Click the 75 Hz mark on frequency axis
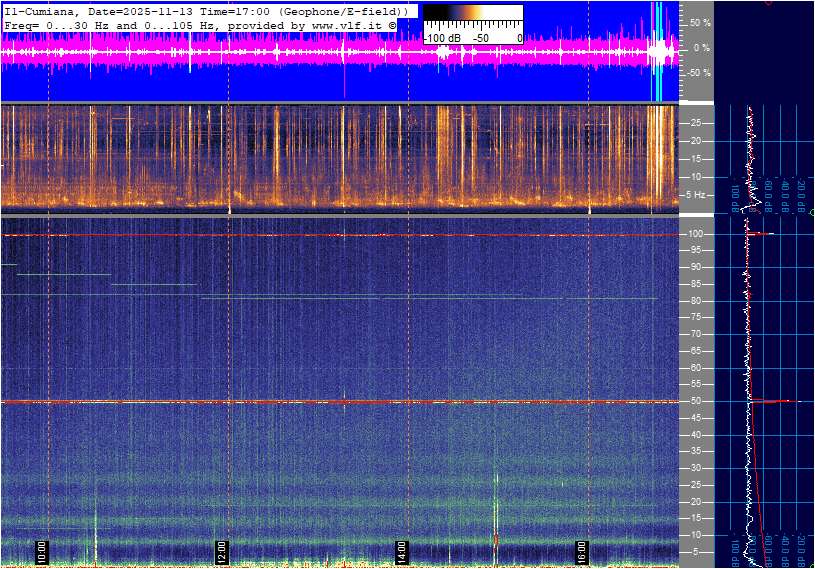Image resolution: width=815 pixels, height=569 pixels. (x=695, y=318)
